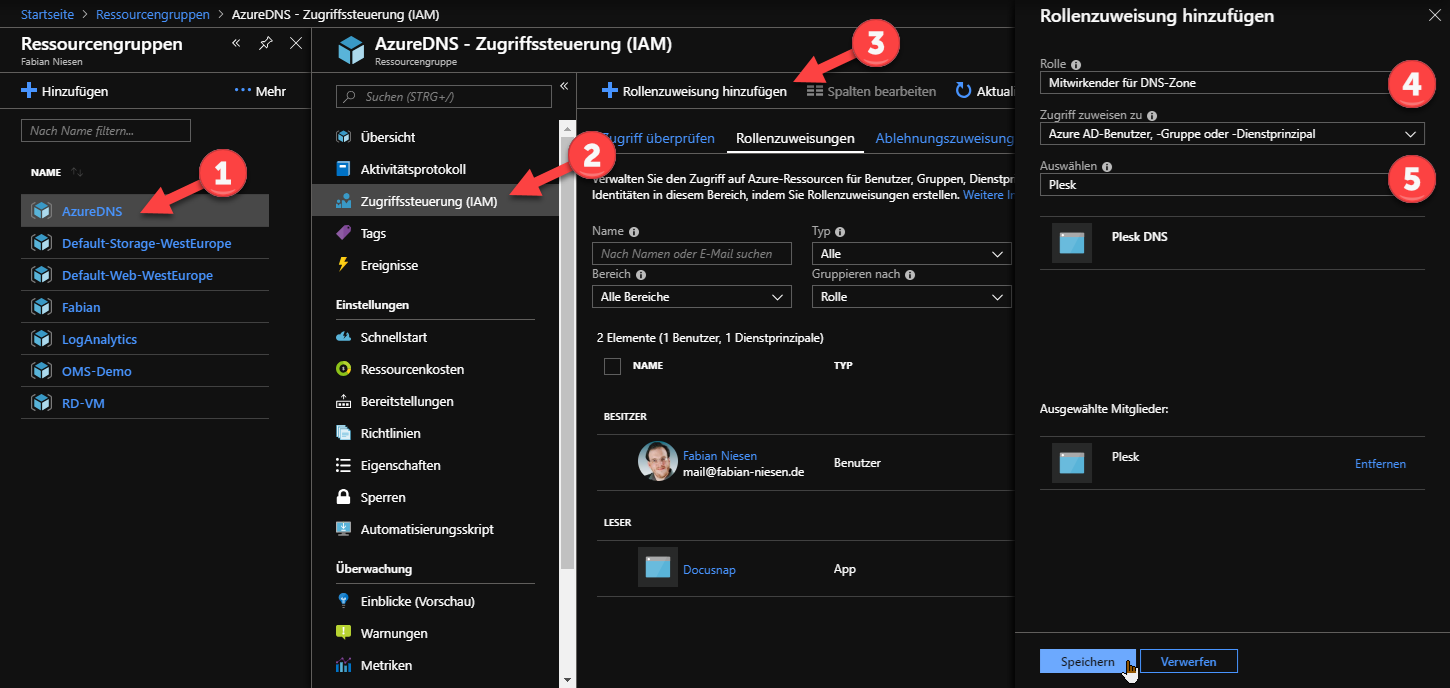Viewport: 1450px width, 688px height.
Task: Click the Auswählen field containing Plesk
Action: coord(1232,185)
